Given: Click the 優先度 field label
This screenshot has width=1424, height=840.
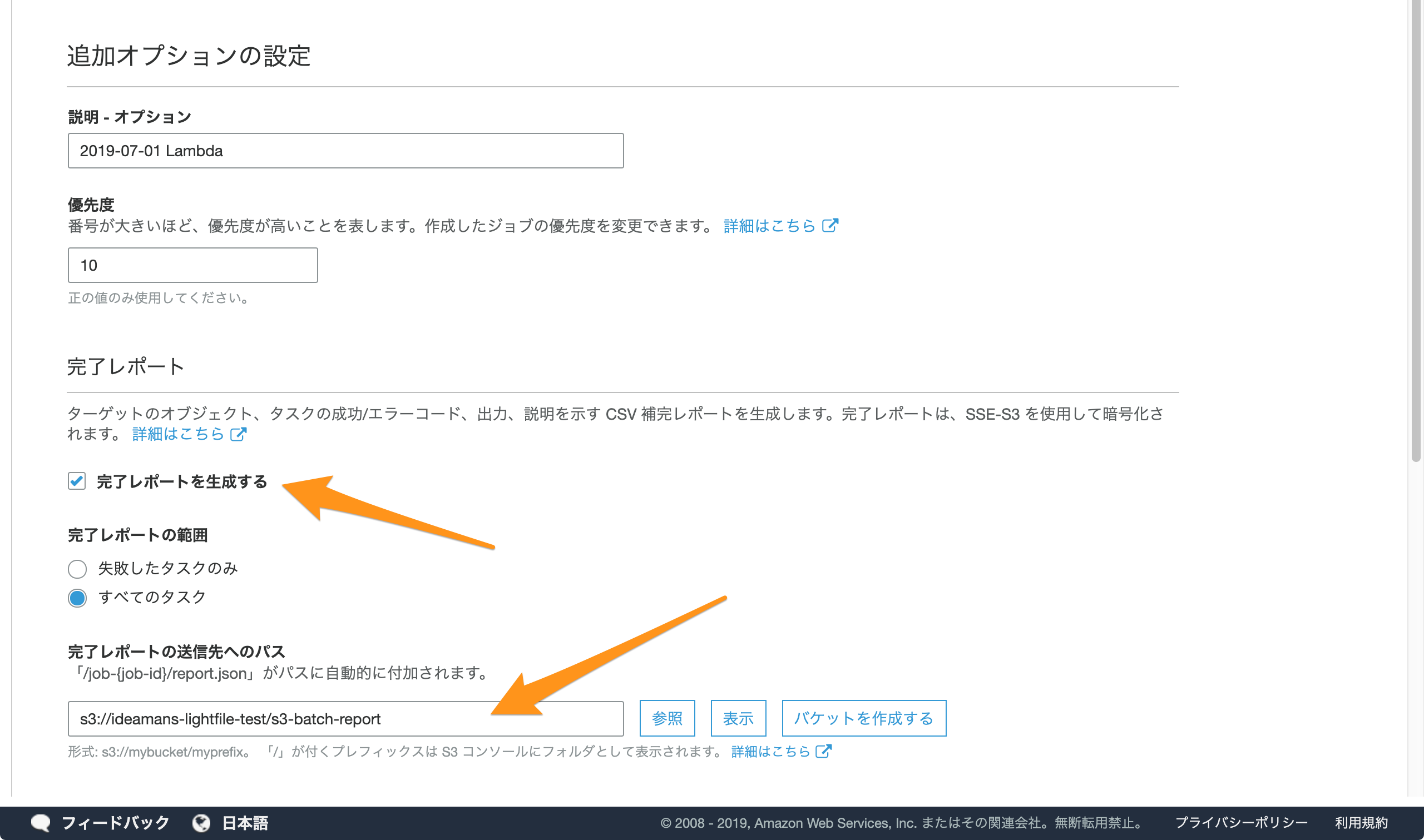Looking at the screenshot, I should pos(91,205).
